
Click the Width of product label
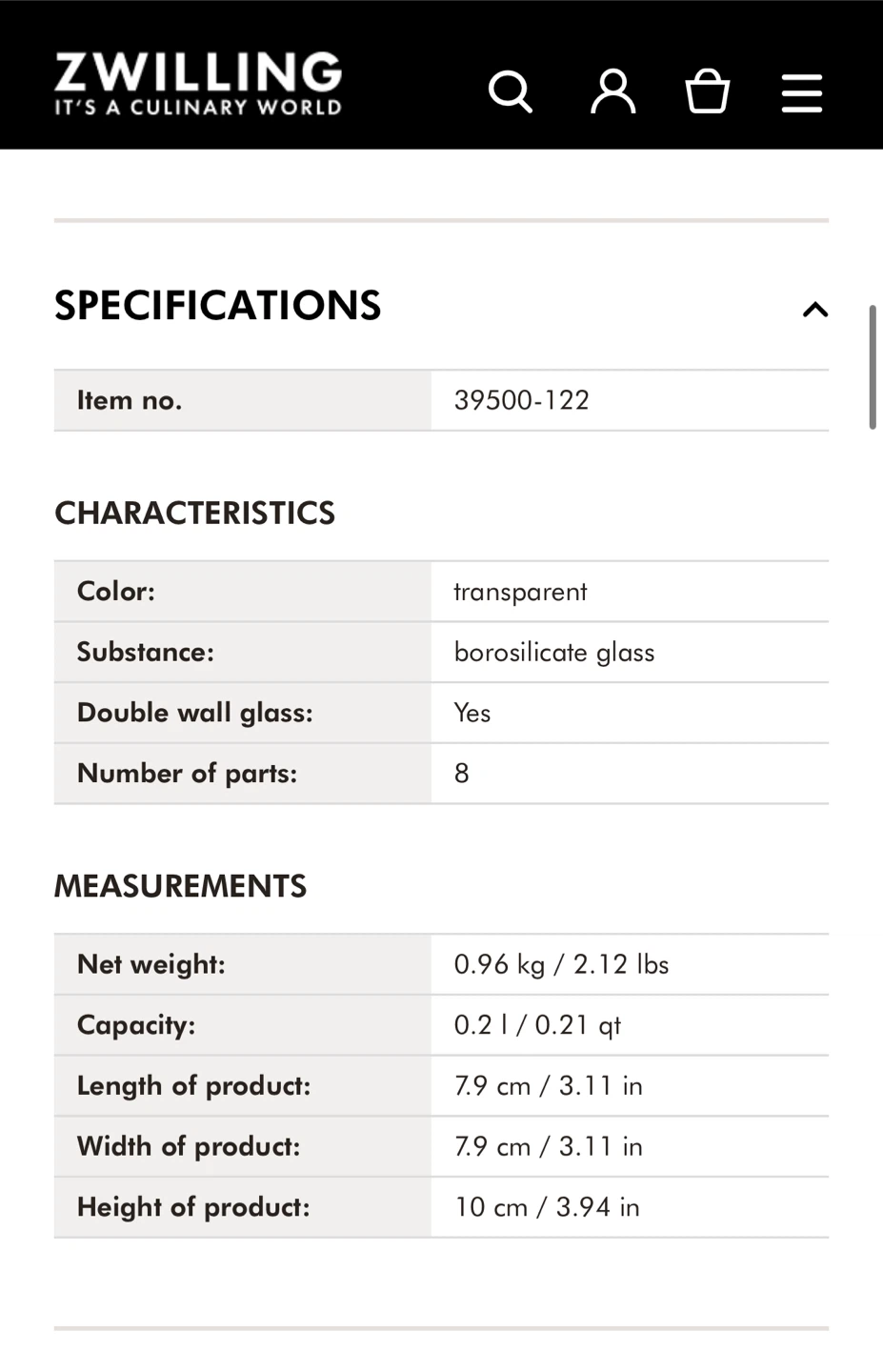(188, 1146)
